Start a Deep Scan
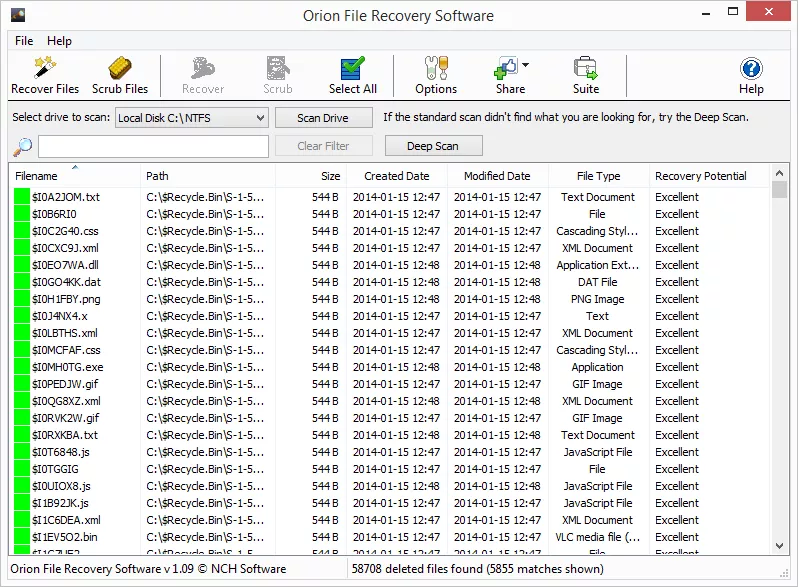 (432, 146)
